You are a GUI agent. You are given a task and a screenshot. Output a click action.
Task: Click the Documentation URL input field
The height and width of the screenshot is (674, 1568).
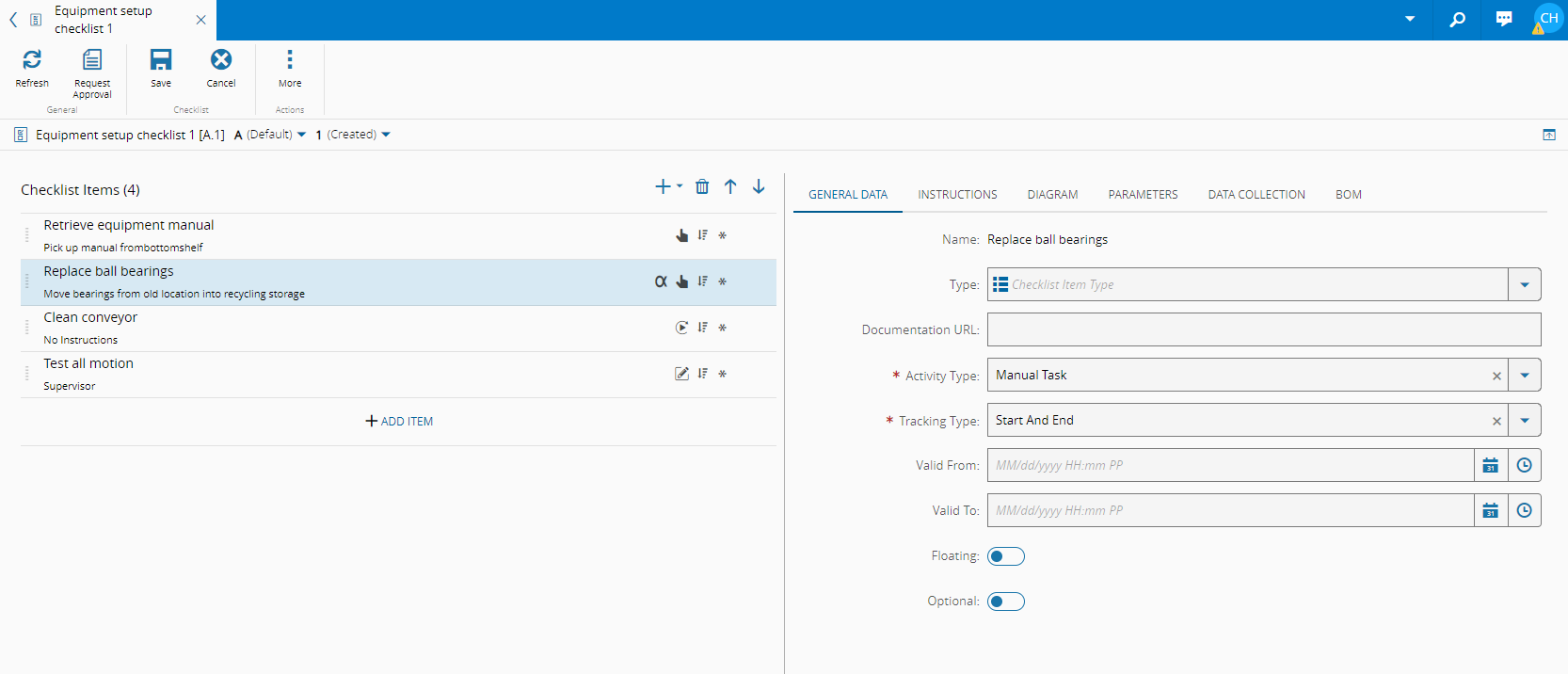coord(1263,330)
